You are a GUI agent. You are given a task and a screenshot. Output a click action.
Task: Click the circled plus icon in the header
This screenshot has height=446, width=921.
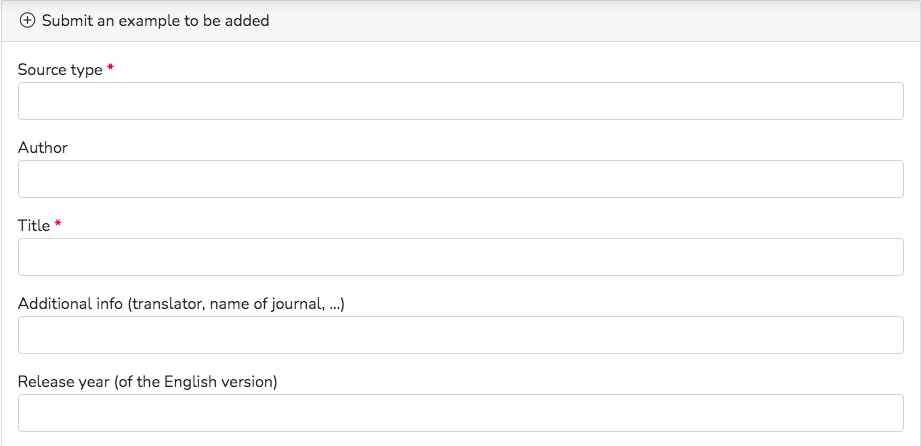pos(27,21)
